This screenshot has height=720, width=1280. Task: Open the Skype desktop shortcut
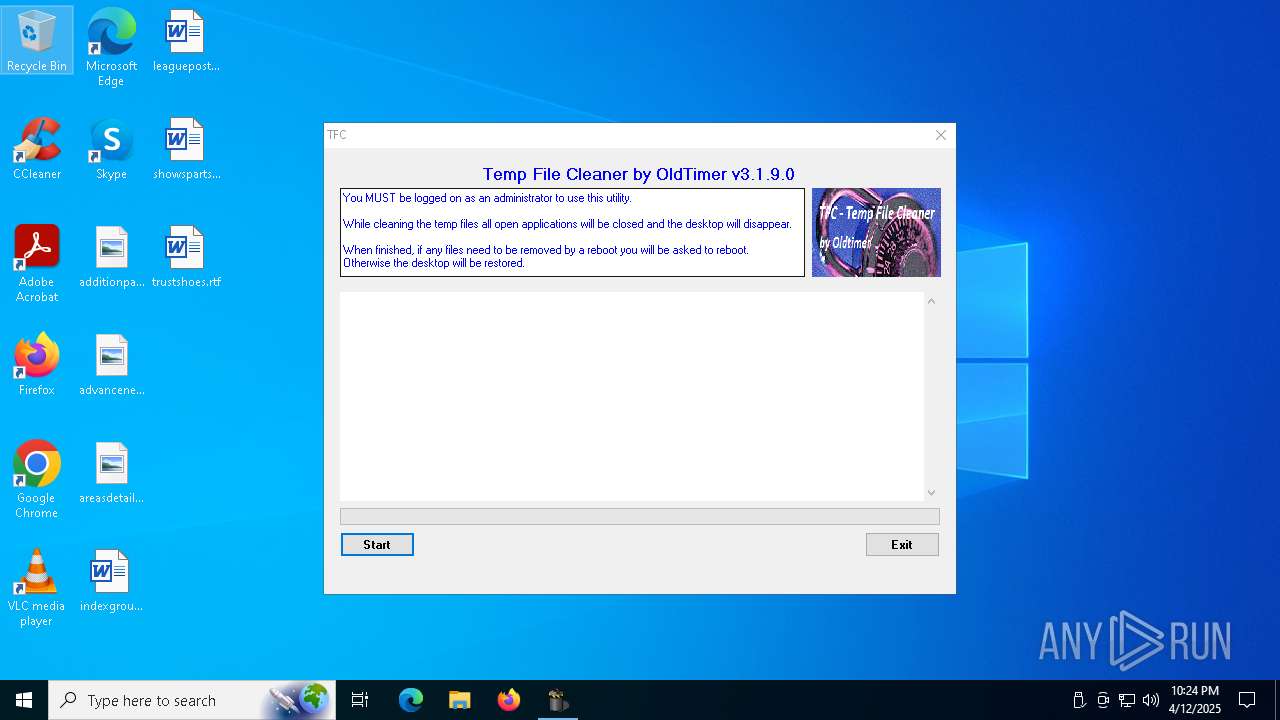point(111,148)
